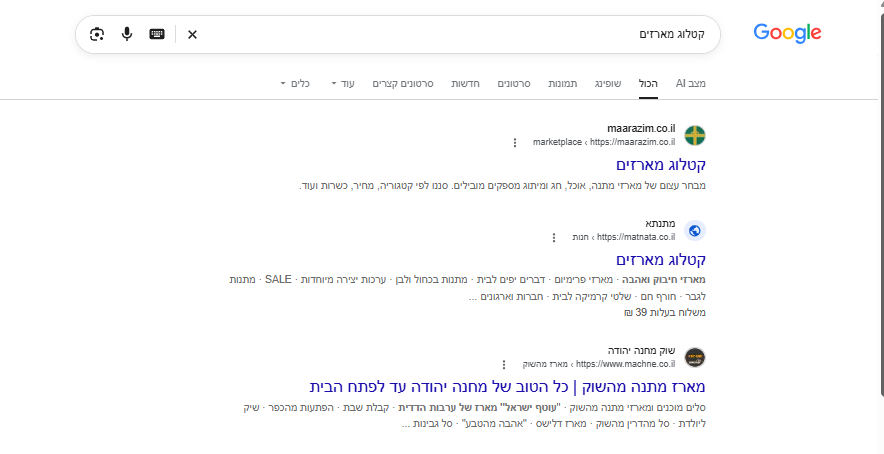Click the www.machne.co.il URL breadcrumb

[x=598, y=364]
